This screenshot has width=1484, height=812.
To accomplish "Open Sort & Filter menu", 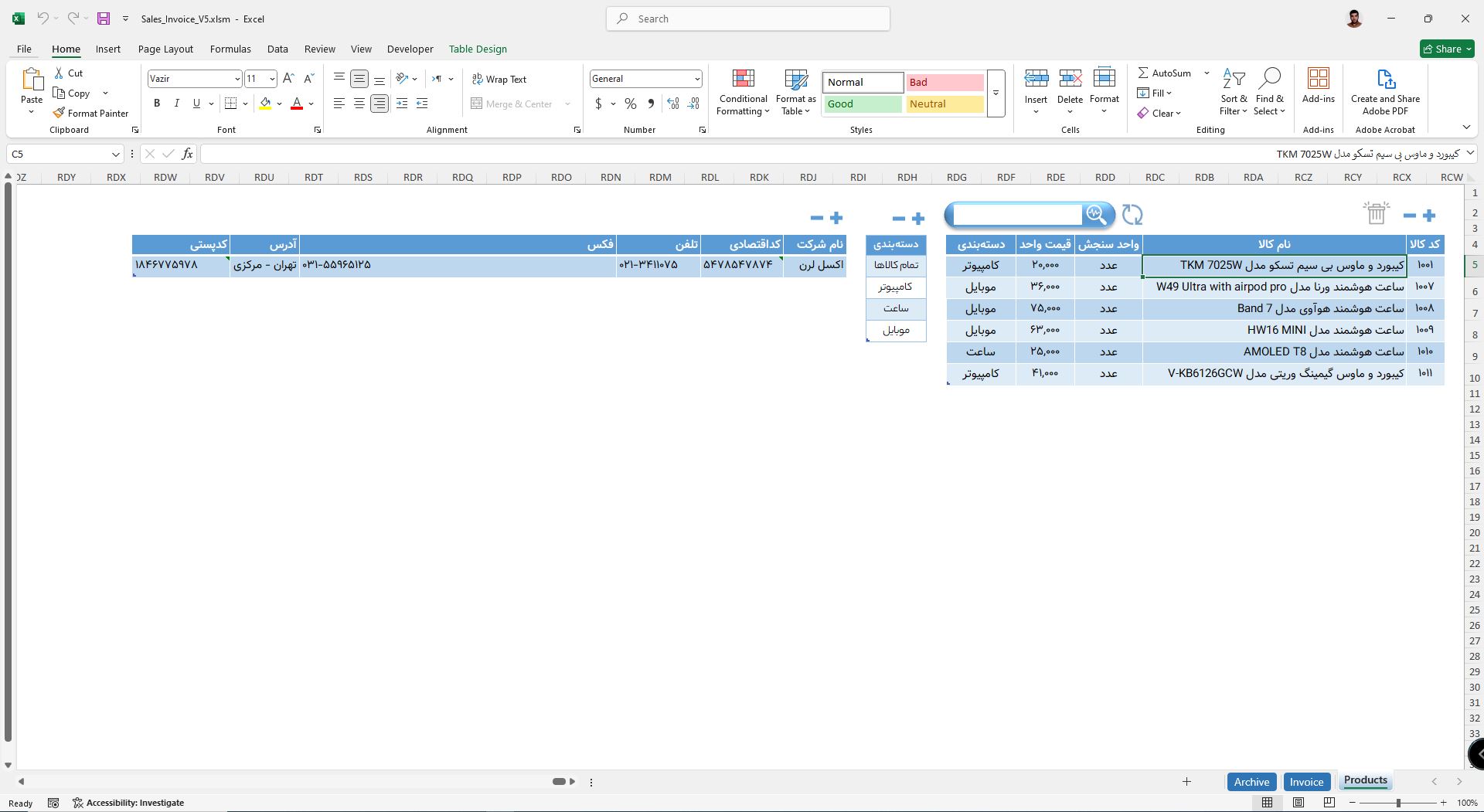I will coord(1234,93).
